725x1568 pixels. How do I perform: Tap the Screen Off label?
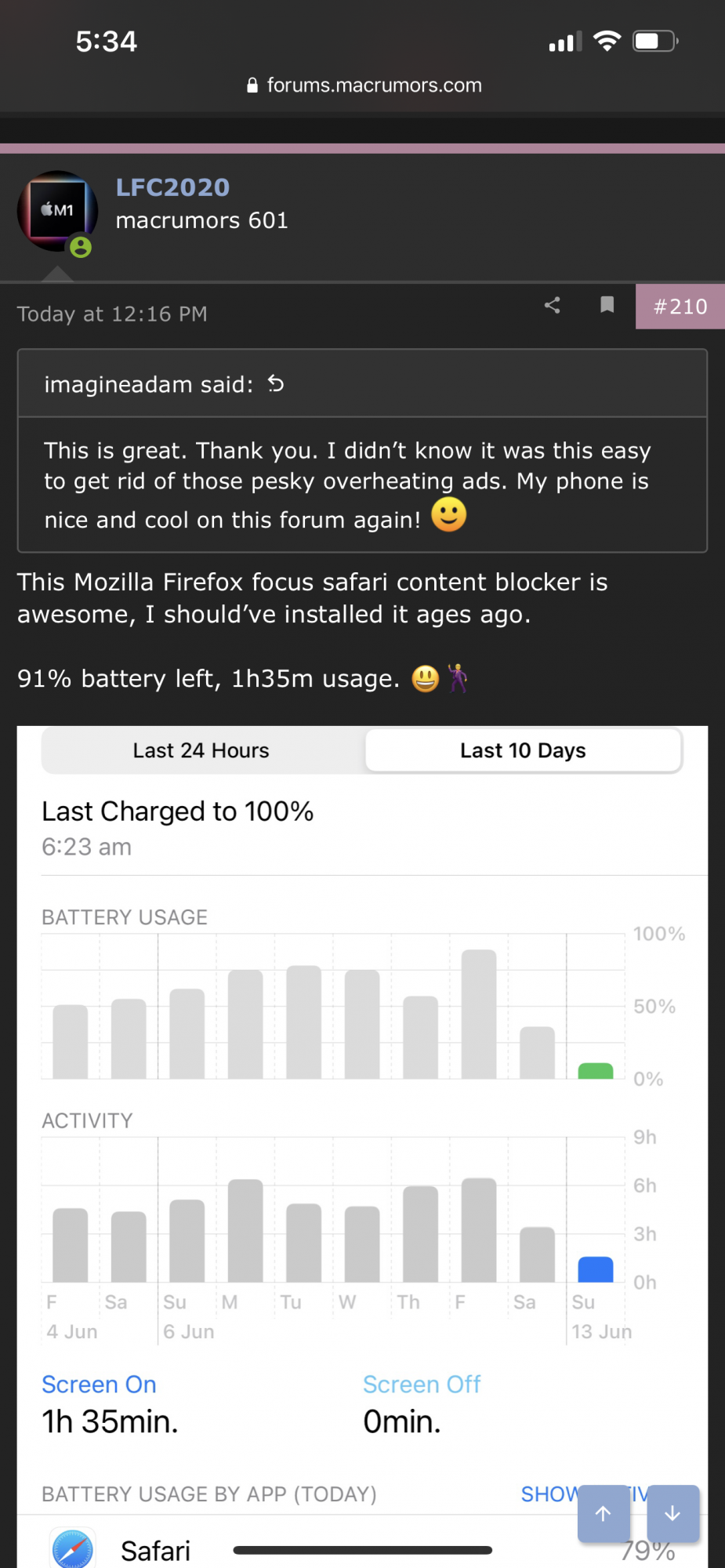pyautogui.click(x=422, y=1385)
